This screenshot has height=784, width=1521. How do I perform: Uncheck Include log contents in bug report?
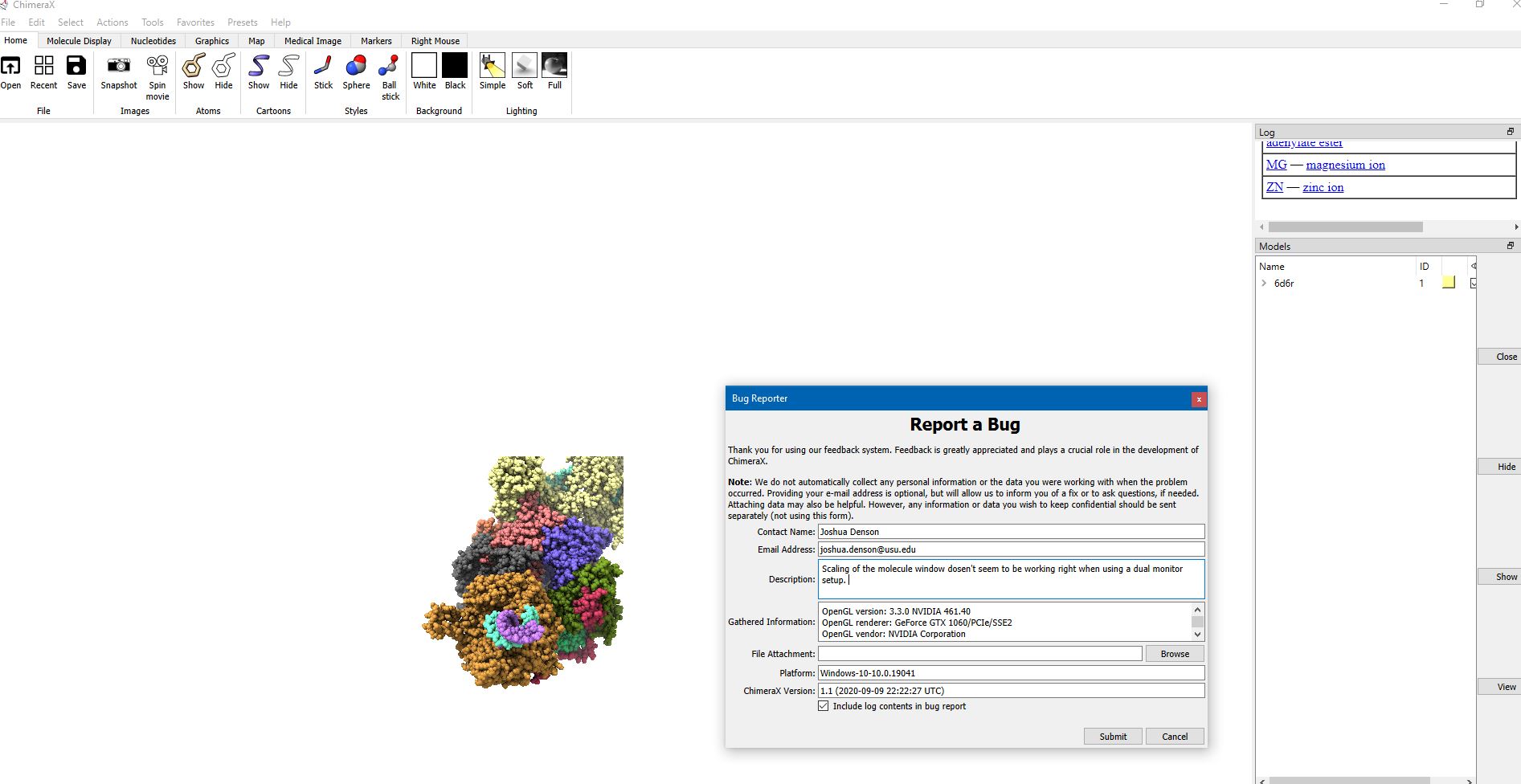coord(824,706)
